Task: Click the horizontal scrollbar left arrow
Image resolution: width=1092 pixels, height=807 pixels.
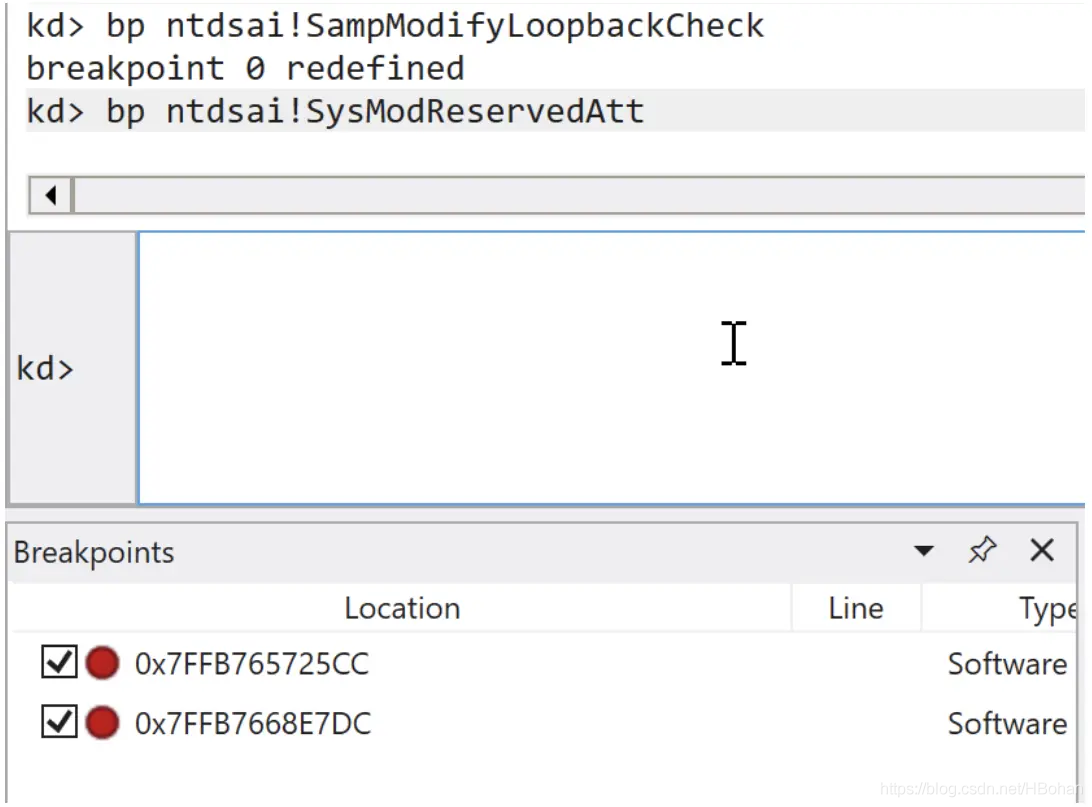Action: pyautogui.click(x=50, y=195)
